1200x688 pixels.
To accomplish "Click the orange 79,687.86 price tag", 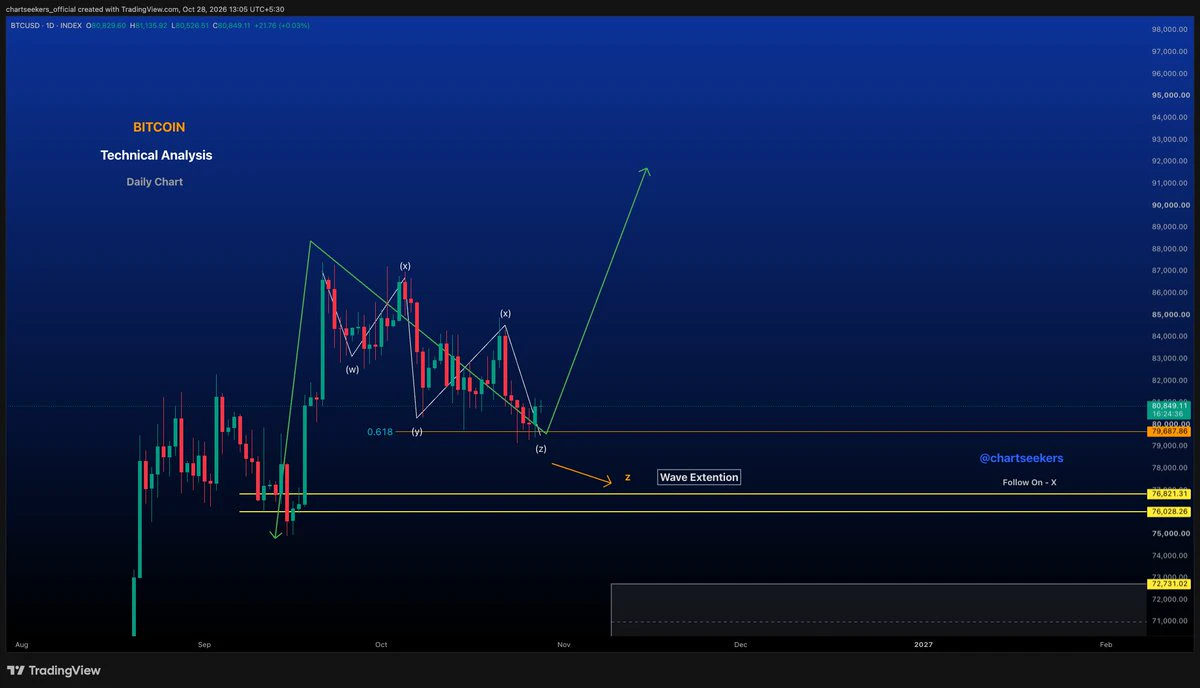I will (x=1169, y=431).
